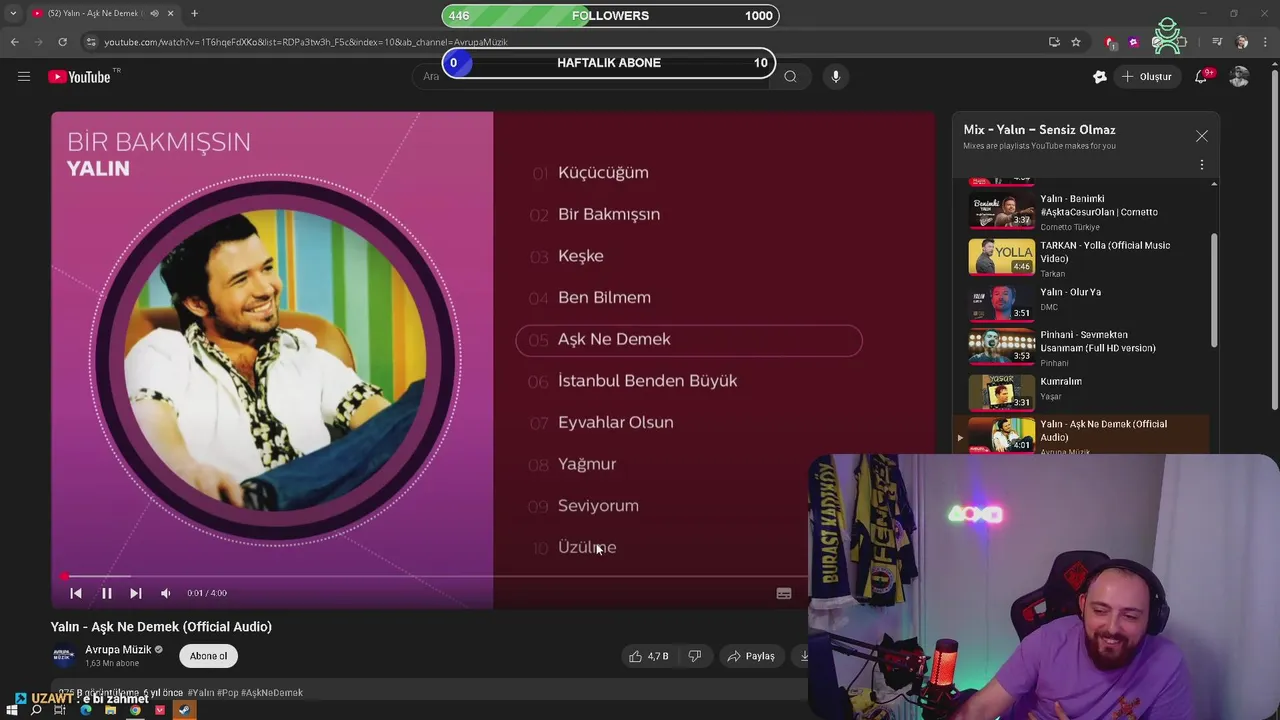Open the Mix playlist three-dot options menu
This screenshot has height=720, width=1280.
click(1202, 165)
